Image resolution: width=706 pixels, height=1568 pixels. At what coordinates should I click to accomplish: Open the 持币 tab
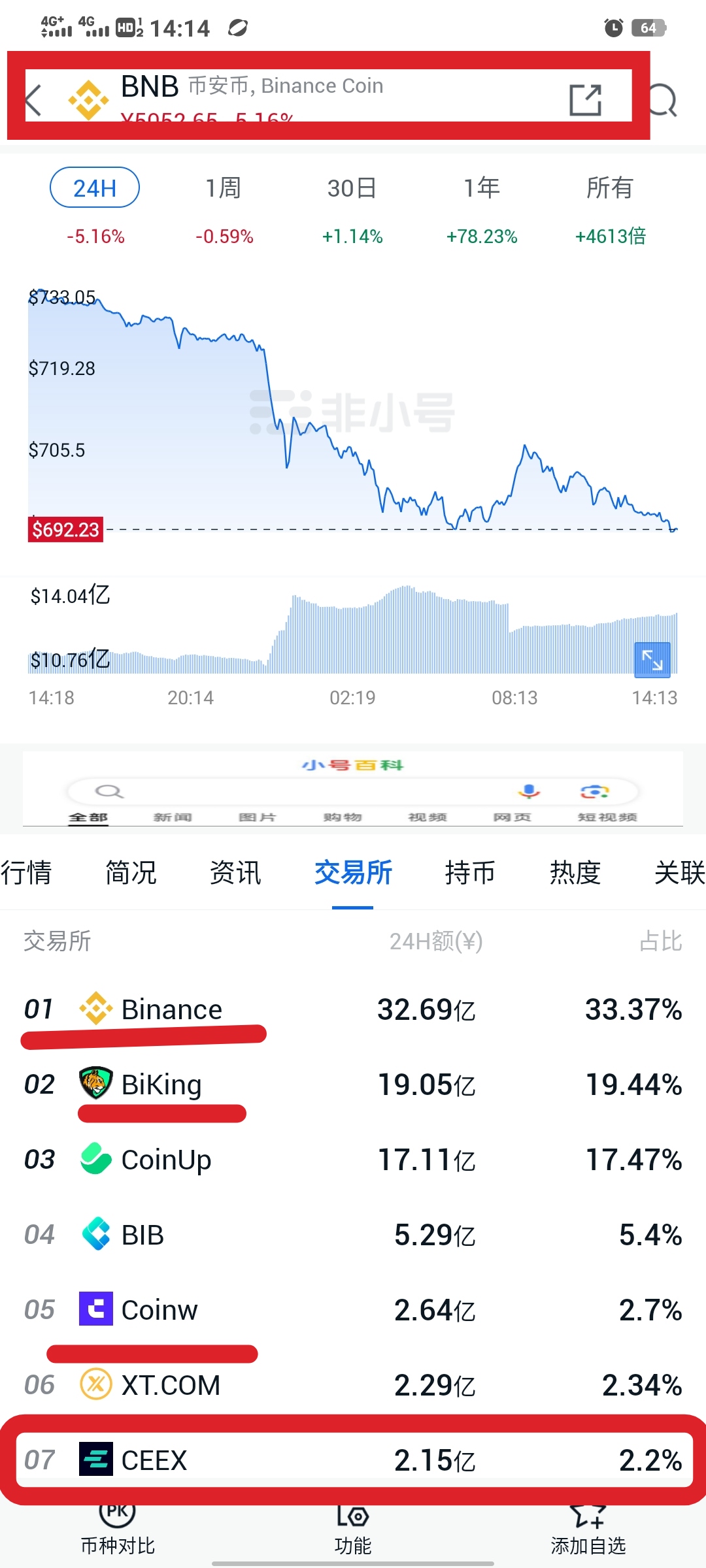pos(469,873)
